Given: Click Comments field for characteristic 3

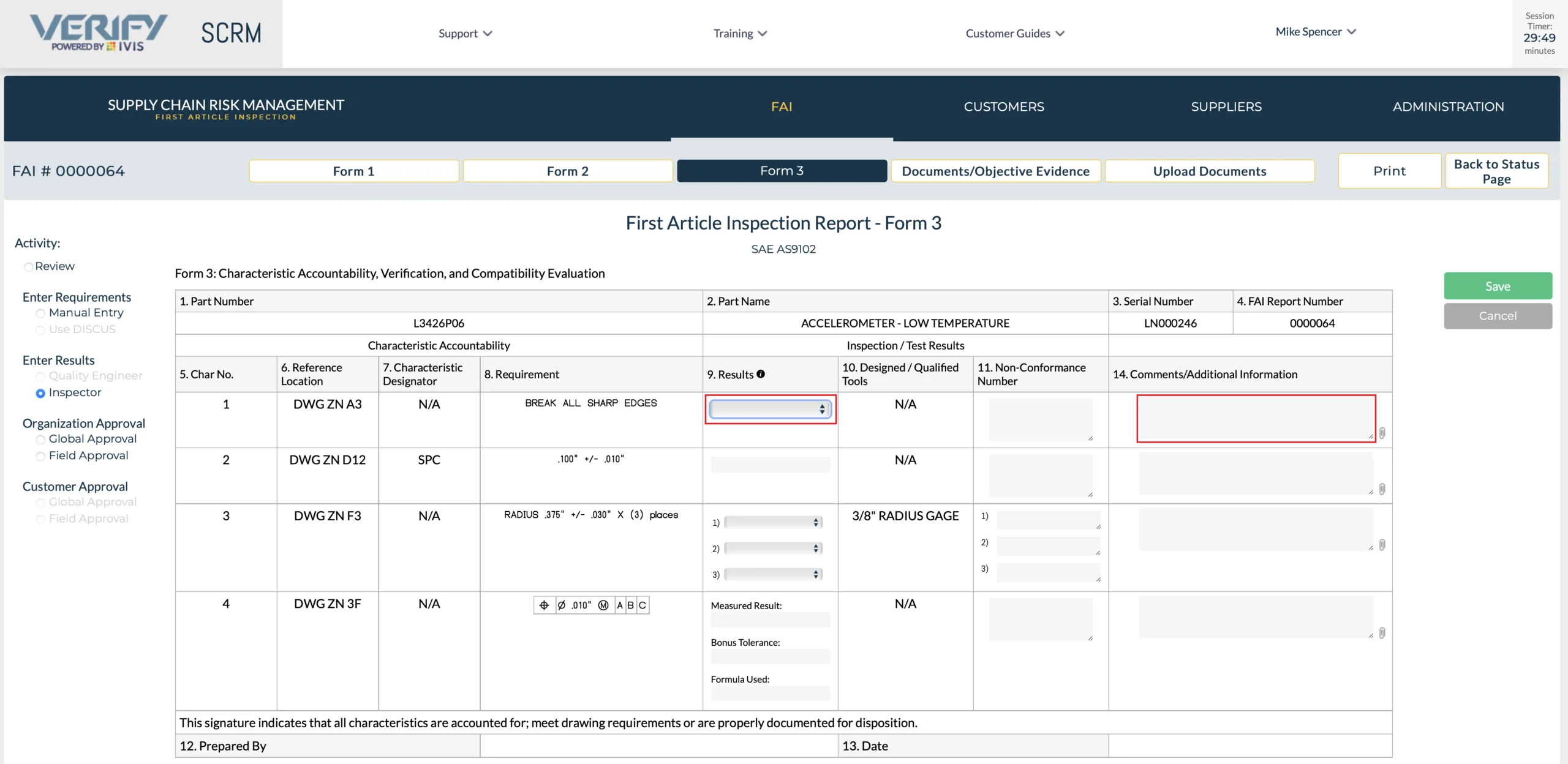Looking at the screenshot, I should (x=1256, y=530).
